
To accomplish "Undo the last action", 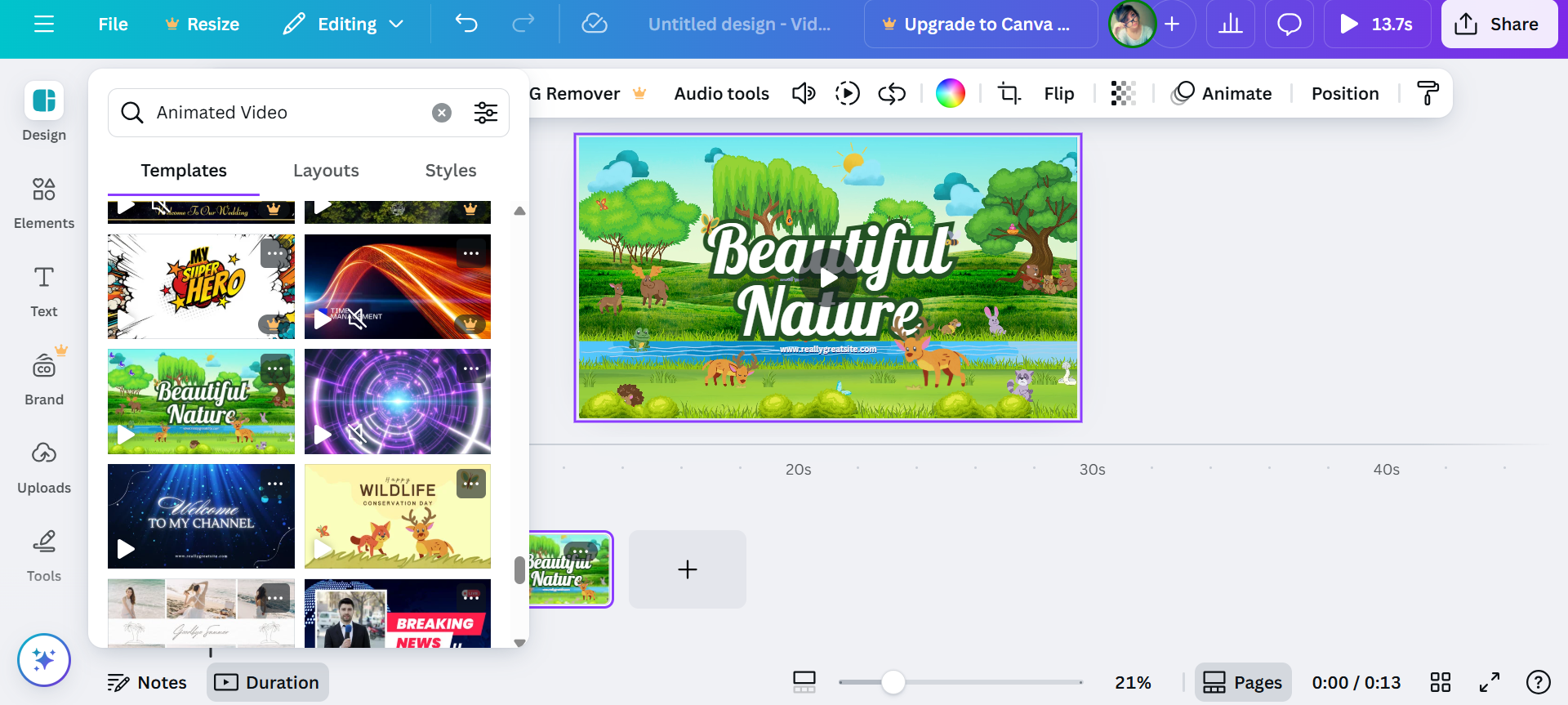I will point(465,24).
